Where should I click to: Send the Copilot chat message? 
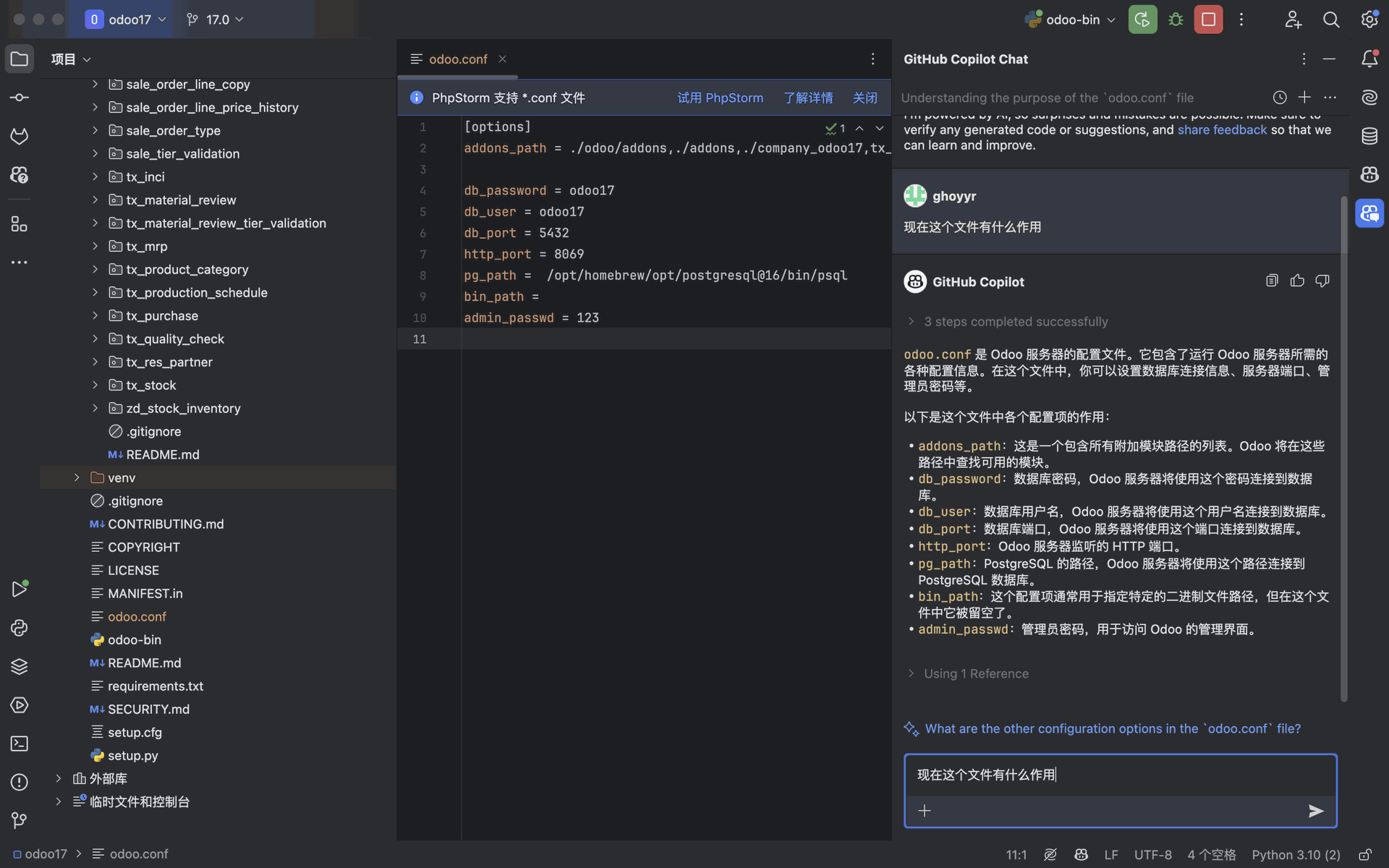point(1316,811)
